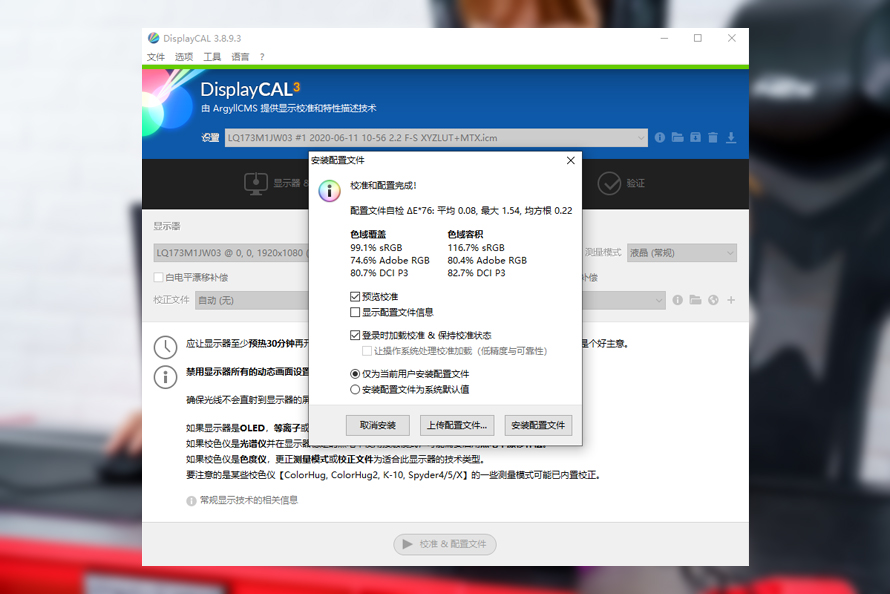890x594 pixels.
Task: Click the correction info icon
Action: point(678,300)
